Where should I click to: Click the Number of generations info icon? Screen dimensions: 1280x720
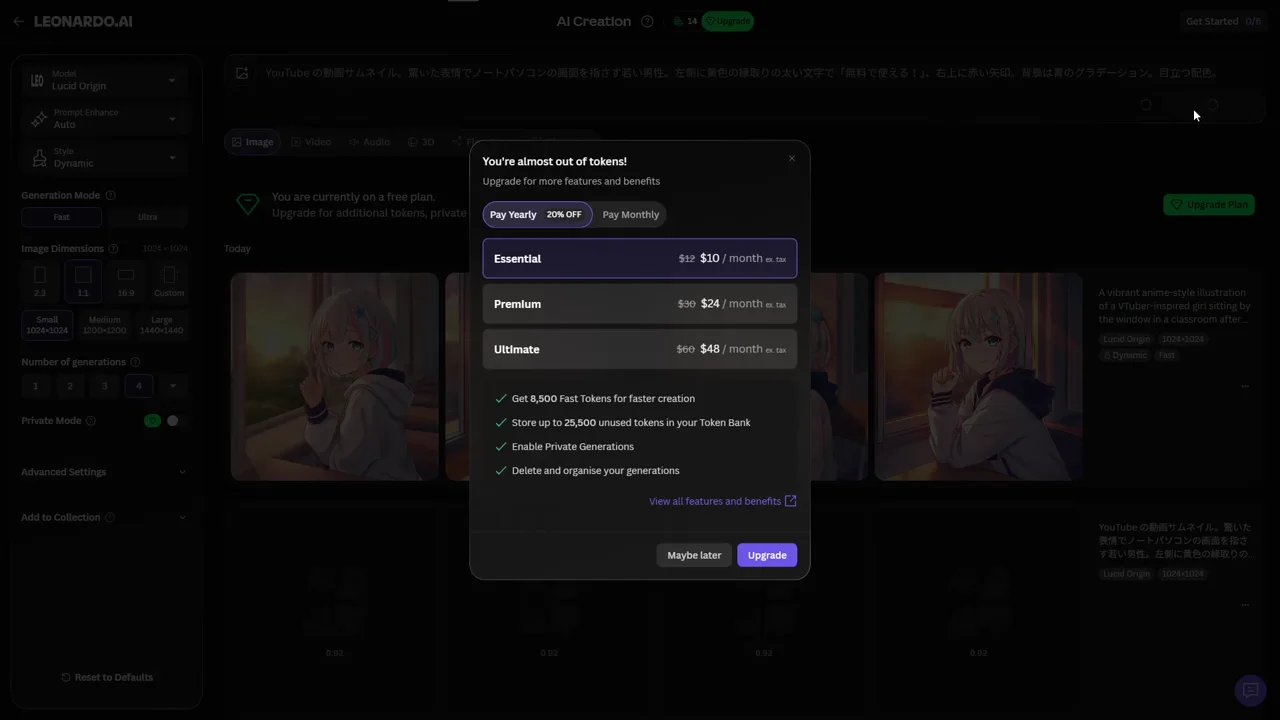(x=135, y=362)
